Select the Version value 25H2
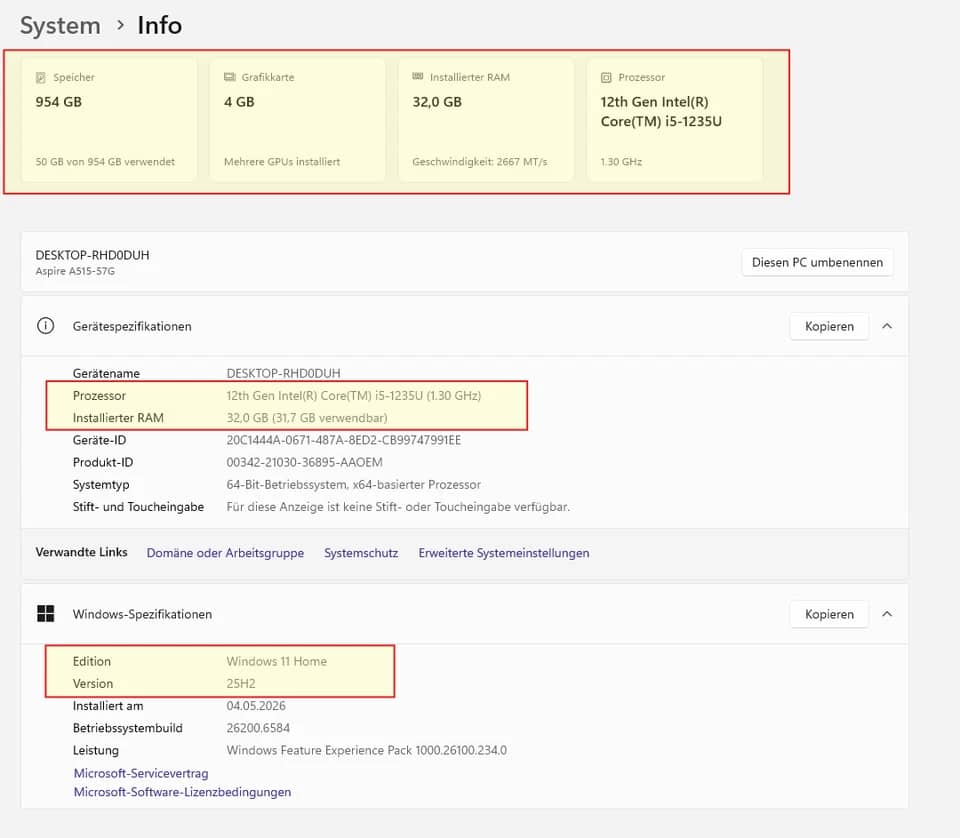The image size is (960, 838). coord(241,684)
